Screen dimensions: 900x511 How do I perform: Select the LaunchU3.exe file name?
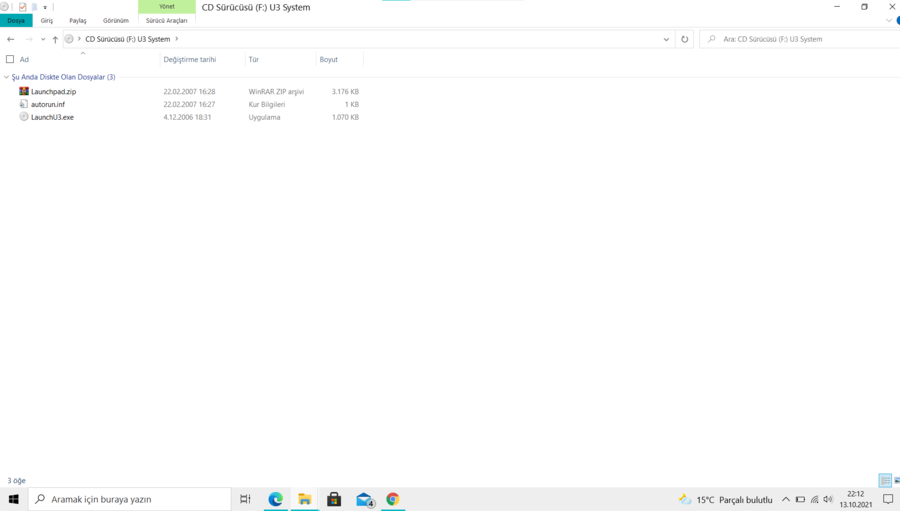pyautogui.click(x=52, y=117)
